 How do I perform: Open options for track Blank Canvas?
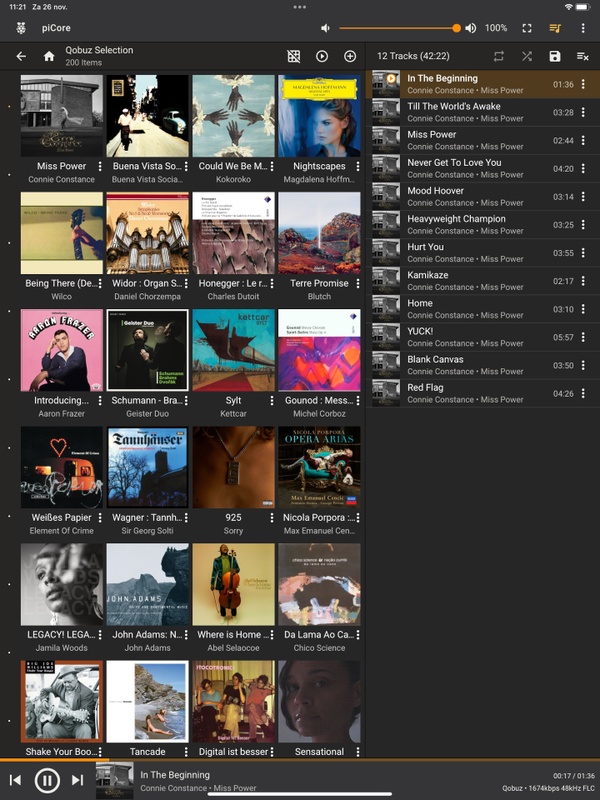[583, 365]
